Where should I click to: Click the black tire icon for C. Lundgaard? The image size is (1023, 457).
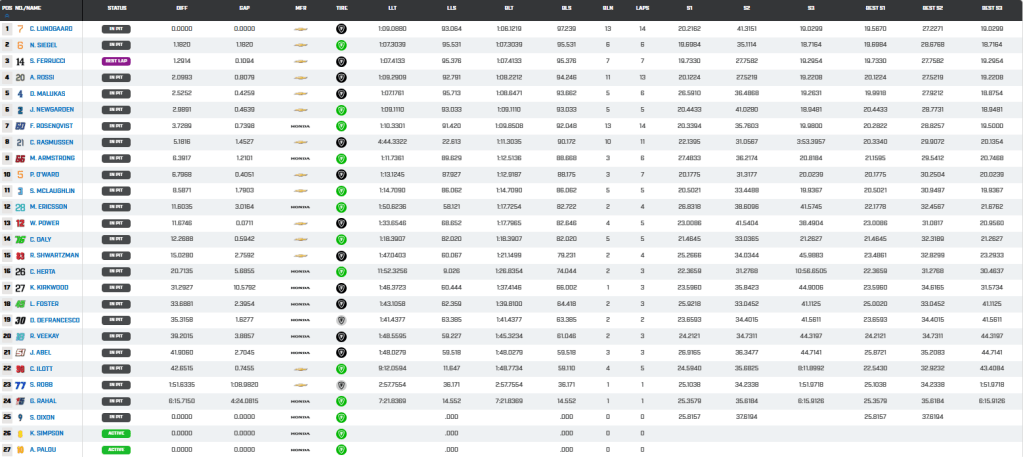341,29
